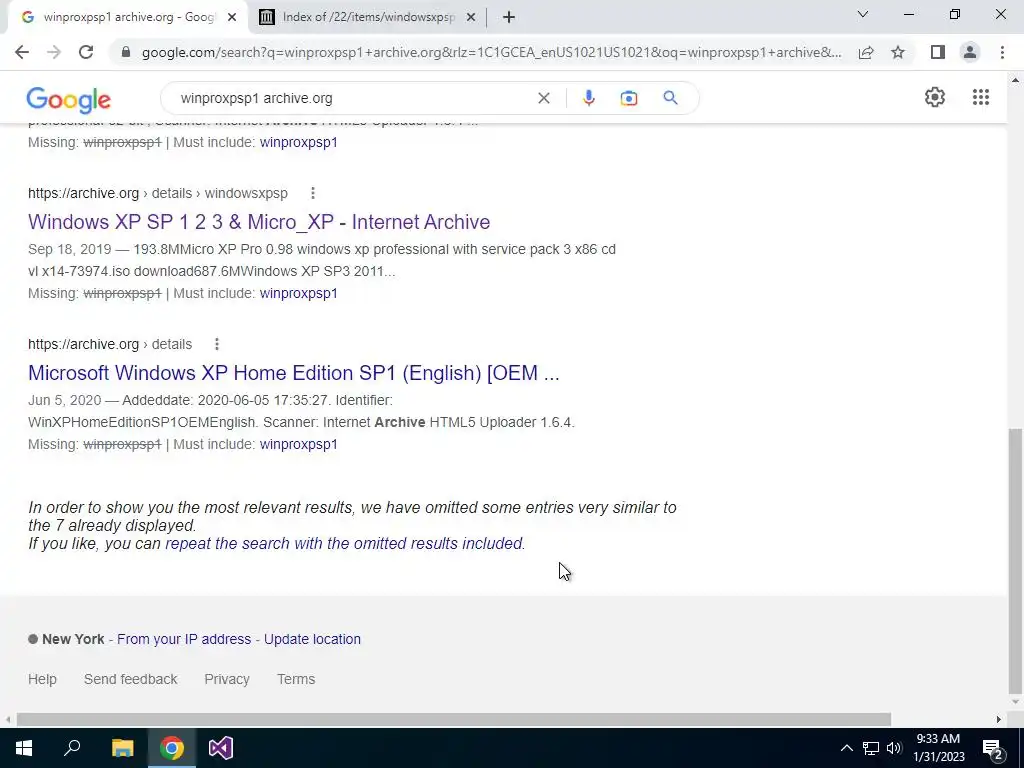Image resolution: width=1024 pixels, height=768 pixels.
Task: Open Google quick settings gear
Action: click(935, 97)
